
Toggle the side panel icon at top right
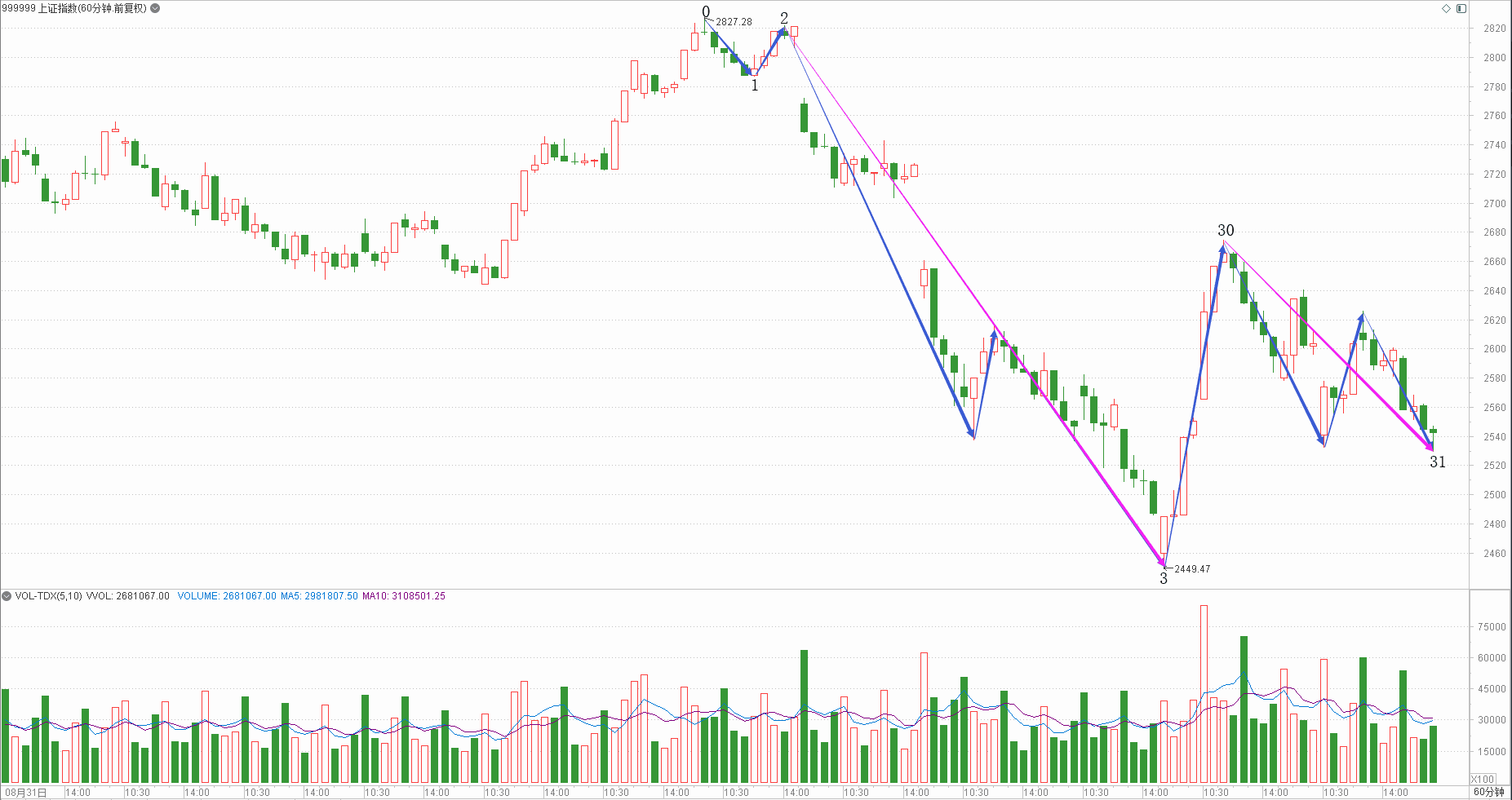(1461, 8)
